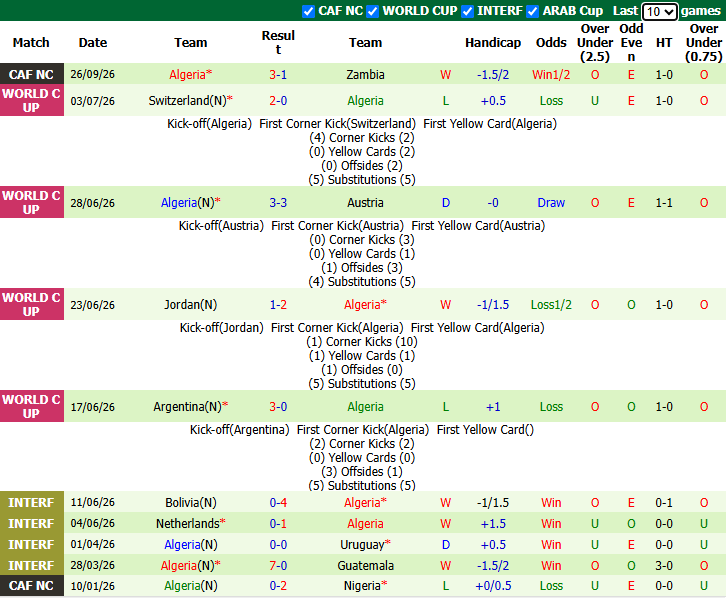
Task: Click INTERF label for 01/04/26 match
Action: point(31,544)
